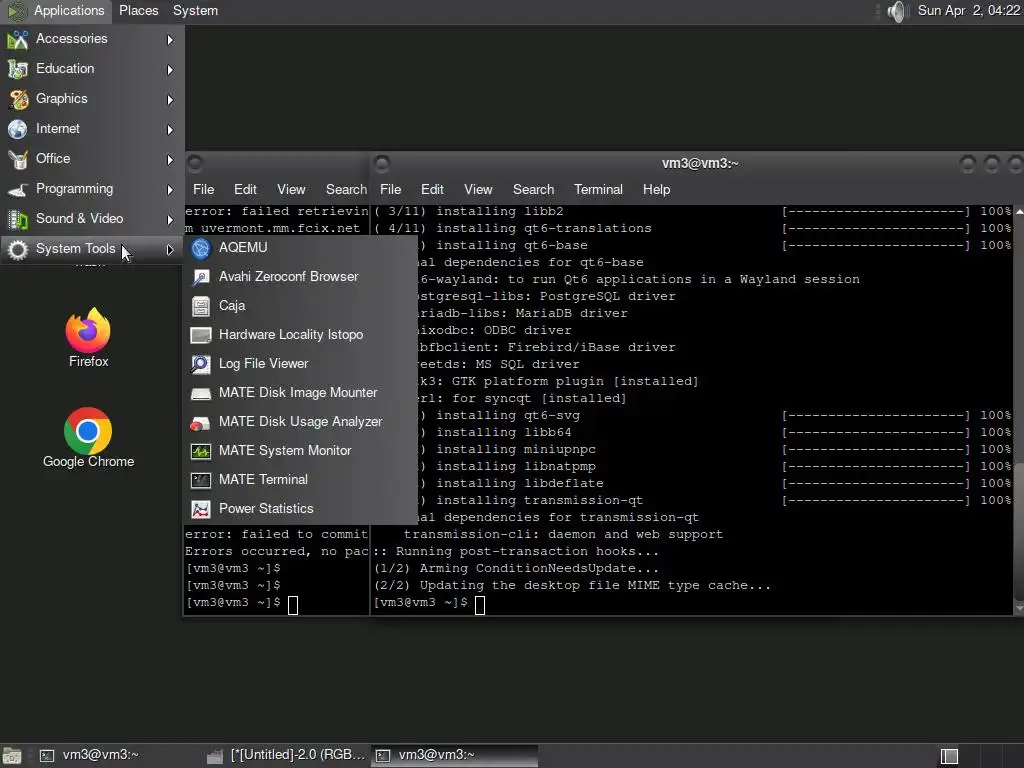Open View menu in back terminal window
The height and width of the screenshot is (768, 1024).
(291, 189)
